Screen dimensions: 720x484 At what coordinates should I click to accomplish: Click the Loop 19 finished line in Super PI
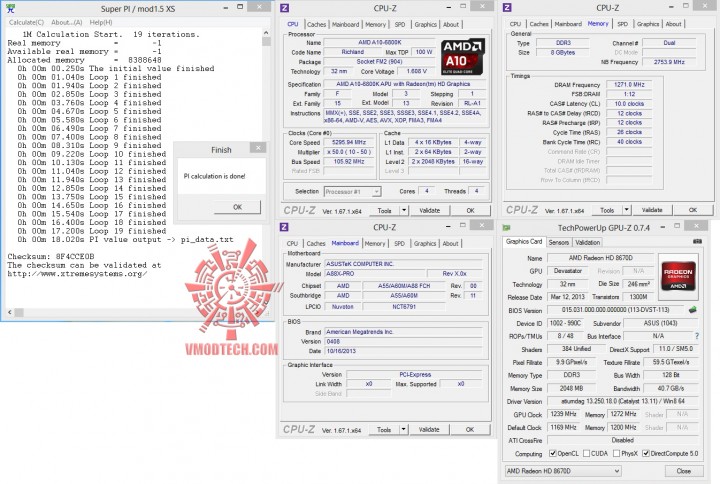92,231
